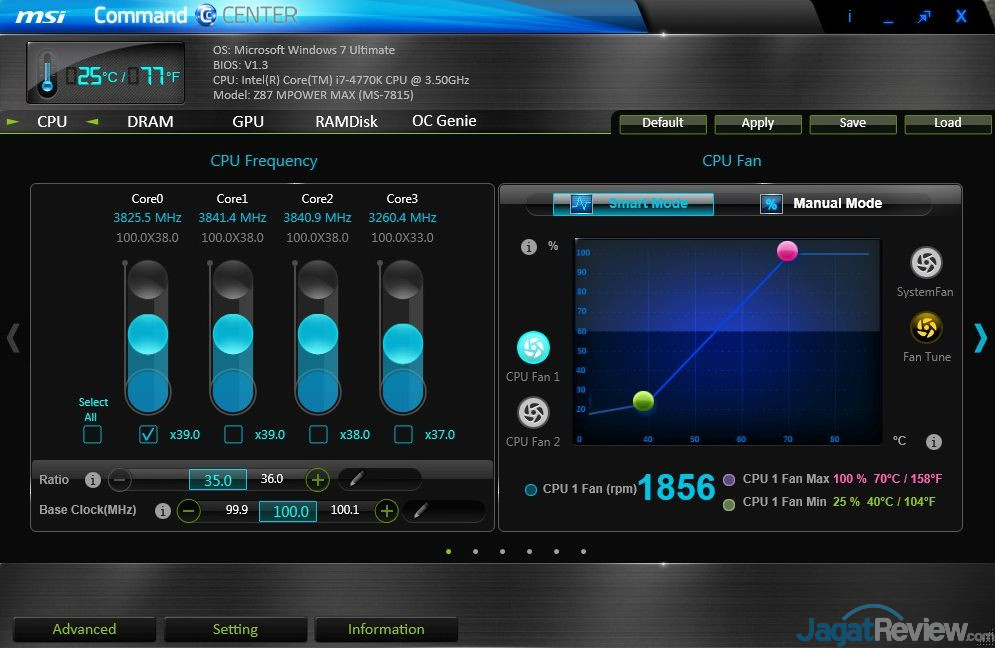Go to next page with right arrow

980,338
